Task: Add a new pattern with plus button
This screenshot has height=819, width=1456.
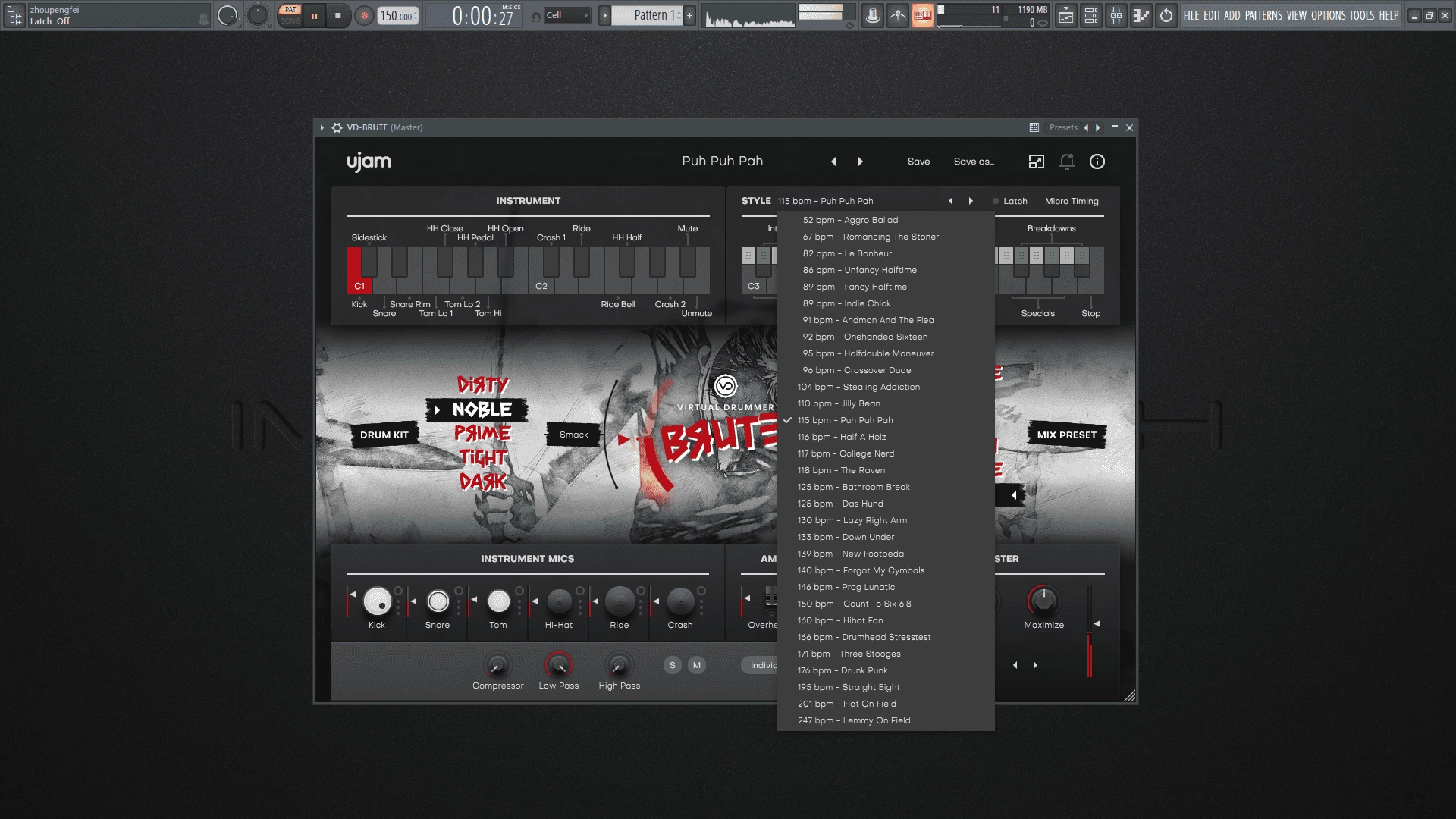Action: point(689,15)
